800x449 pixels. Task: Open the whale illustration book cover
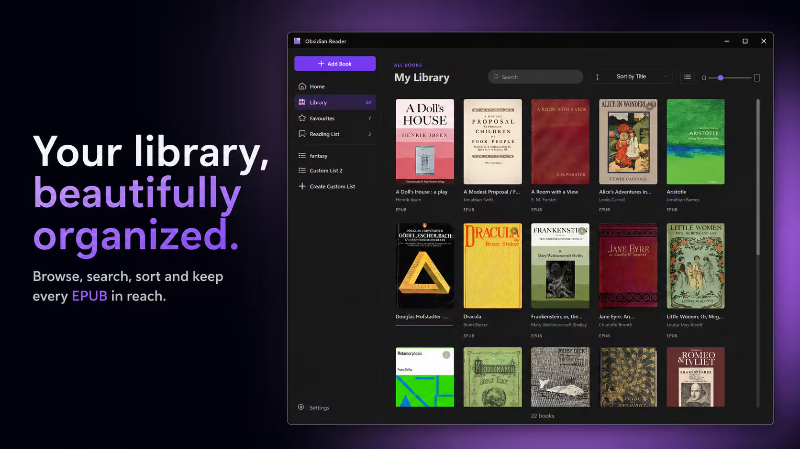(x=560, y=377)
